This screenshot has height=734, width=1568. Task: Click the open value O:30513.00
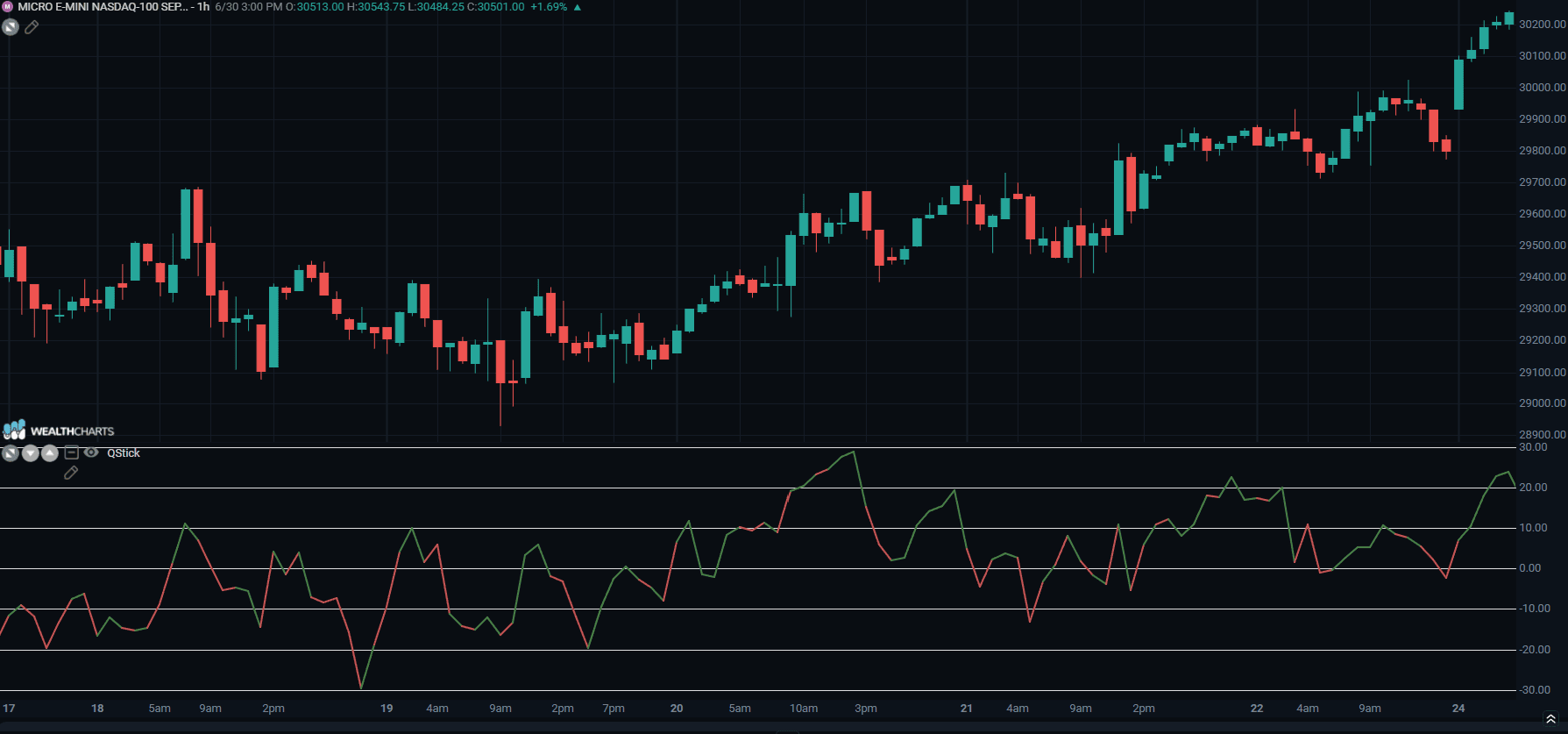(x=315, y=6)
